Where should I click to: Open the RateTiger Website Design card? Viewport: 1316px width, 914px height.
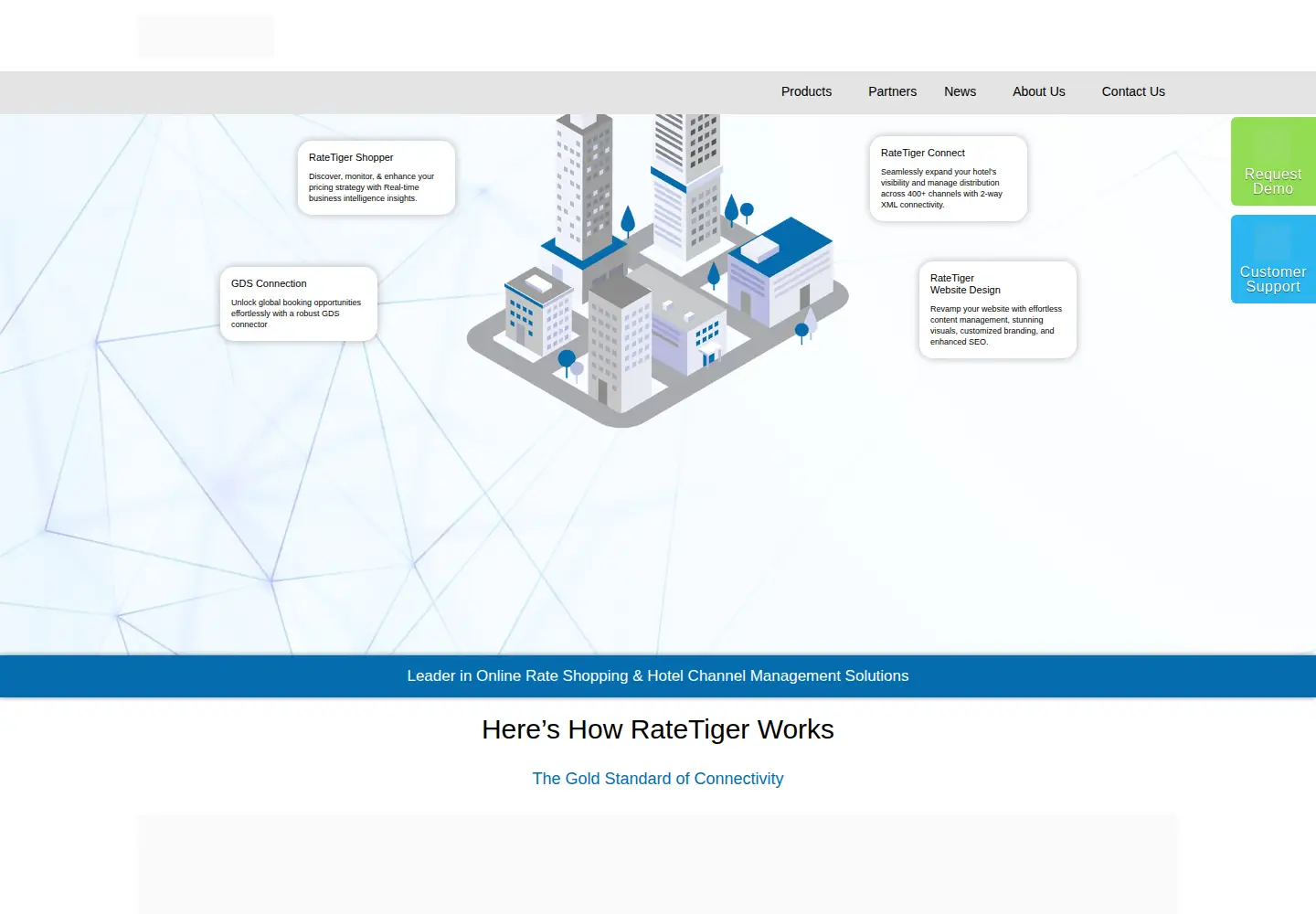pos(998,310)
